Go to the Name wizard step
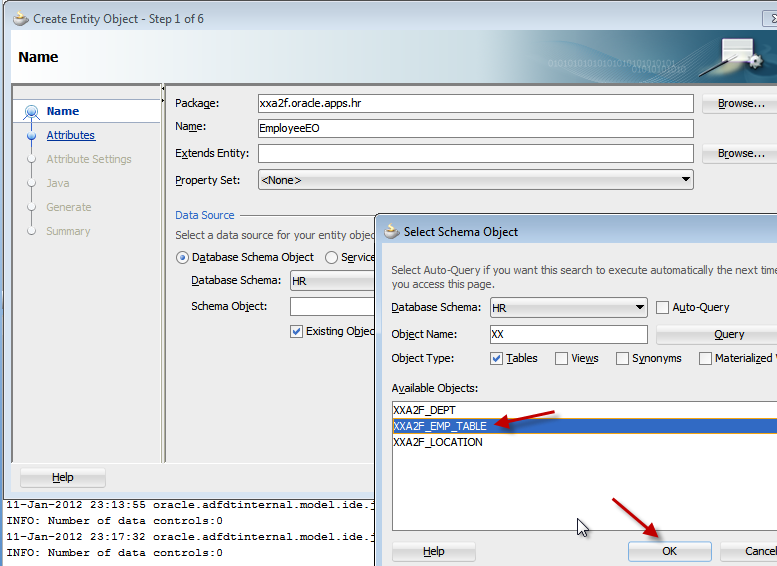777x566 pixels. tap(62, 111)
